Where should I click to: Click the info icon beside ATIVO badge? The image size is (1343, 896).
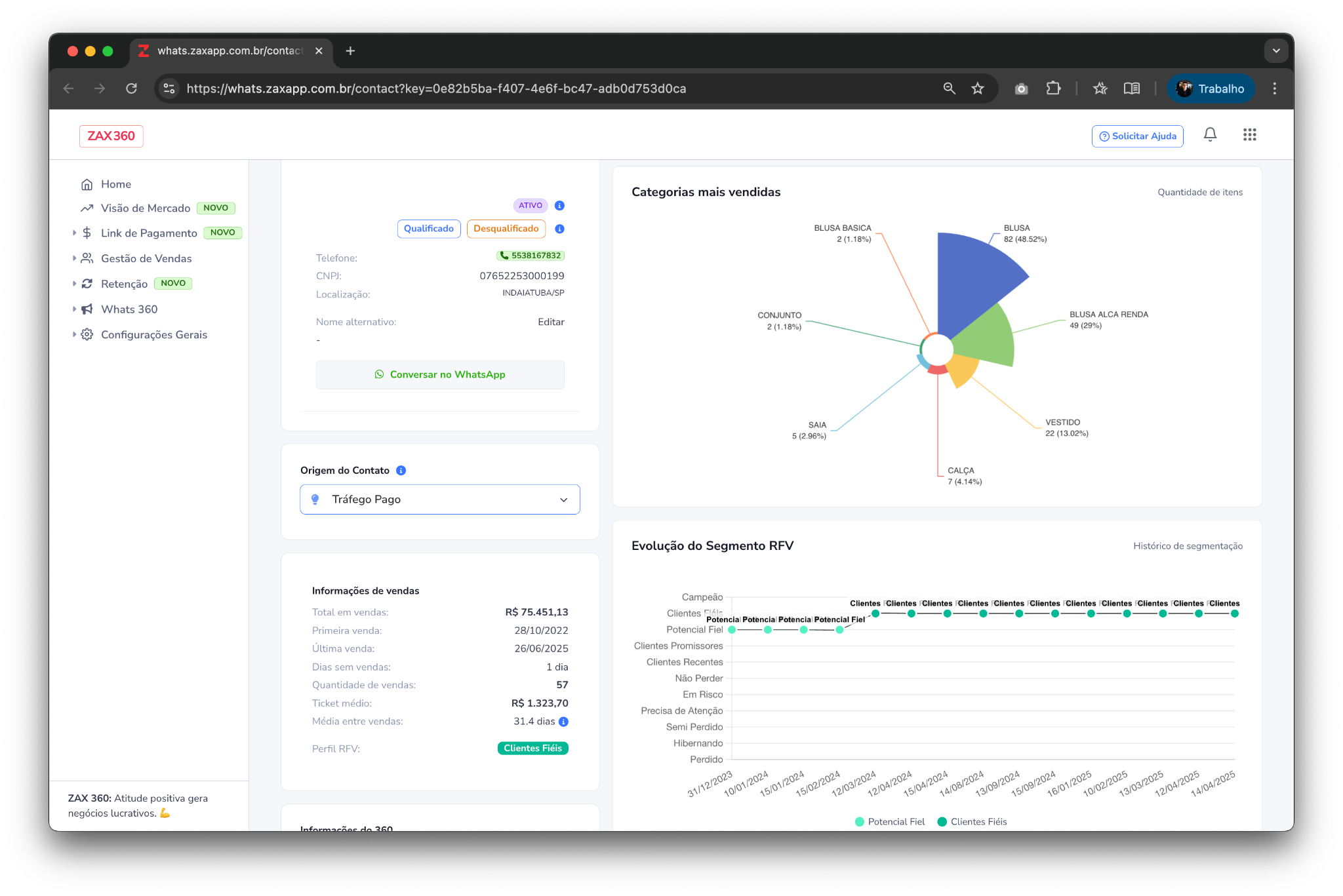coord(559,206)
